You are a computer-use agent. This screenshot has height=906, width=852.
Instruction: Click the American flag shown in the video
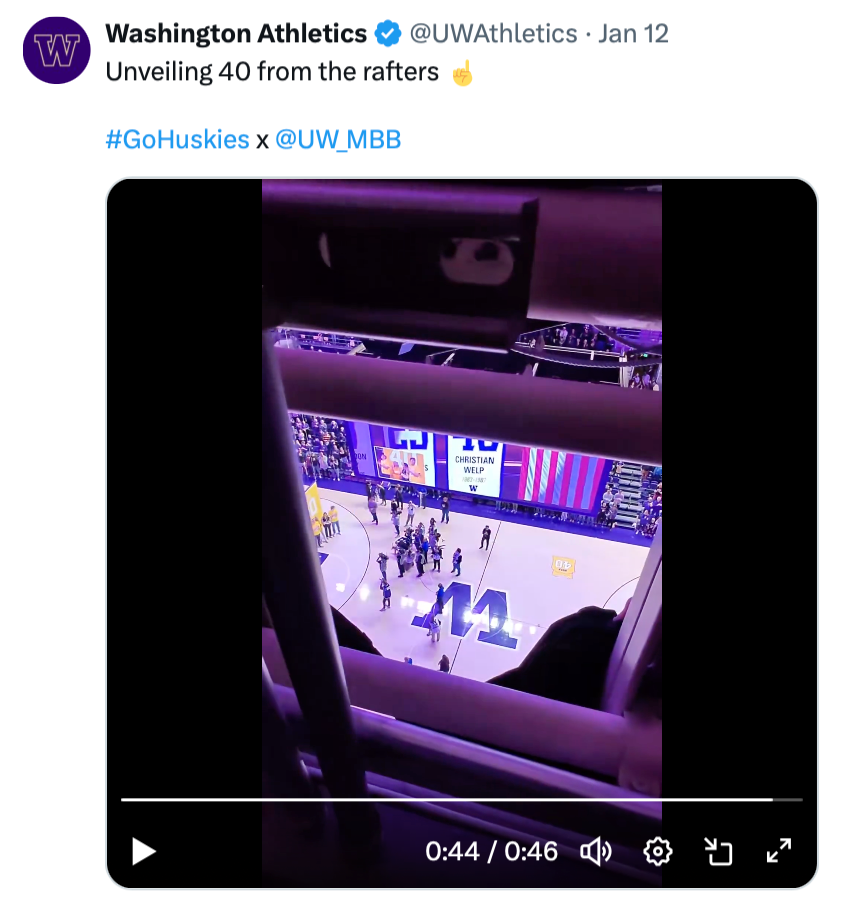point(560,476)
